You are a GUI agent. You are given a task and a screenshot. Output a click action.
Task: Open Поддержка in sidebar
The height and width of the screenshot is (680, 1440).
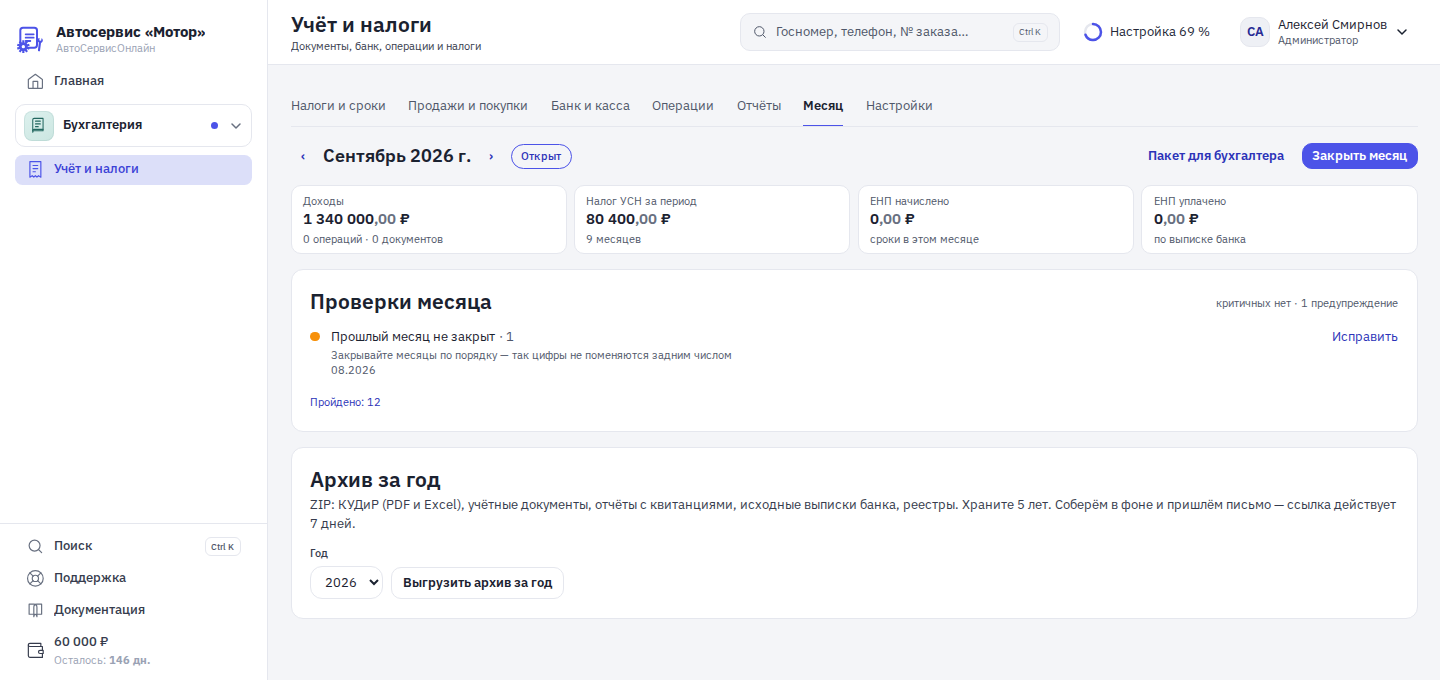(133, 578)
